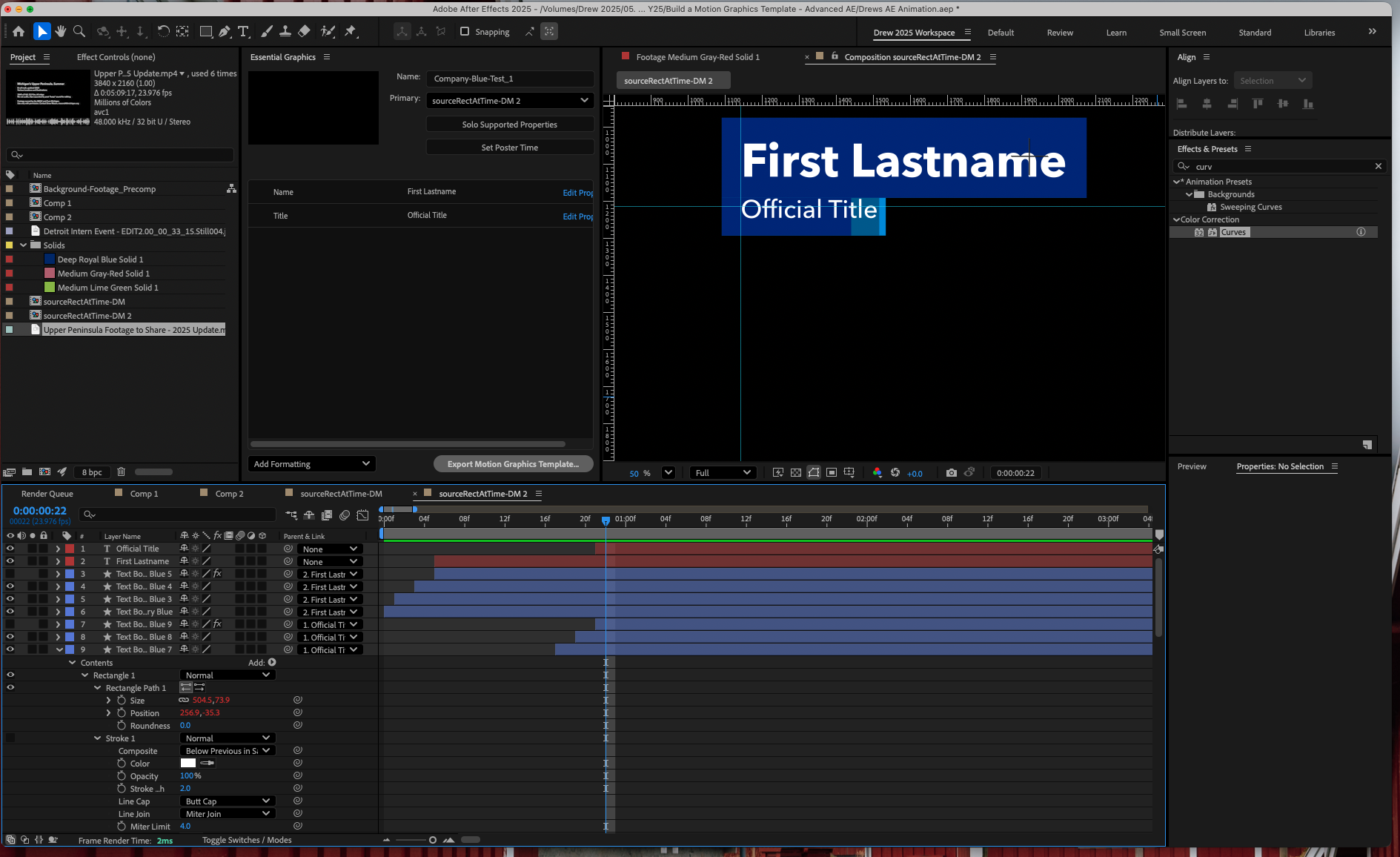1400x857 pixels.
Task: Open the Primary composition dropdown
Action: [x=510, y=101]
